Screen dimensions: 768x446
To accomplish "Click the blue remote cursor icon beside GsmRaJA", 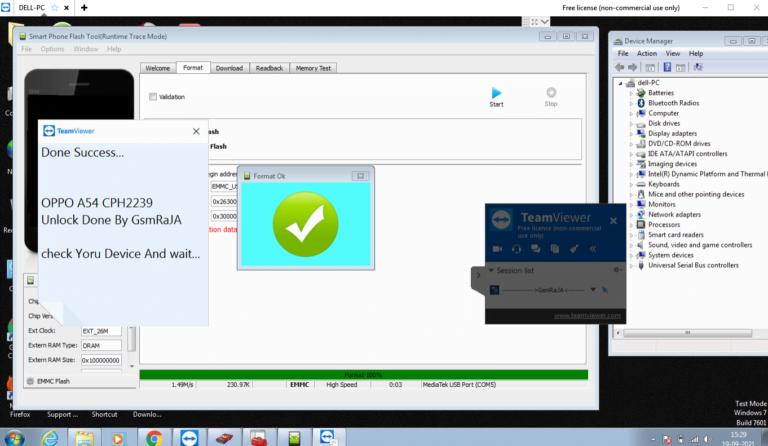I will pyautogui.click(x=605, y=290).
